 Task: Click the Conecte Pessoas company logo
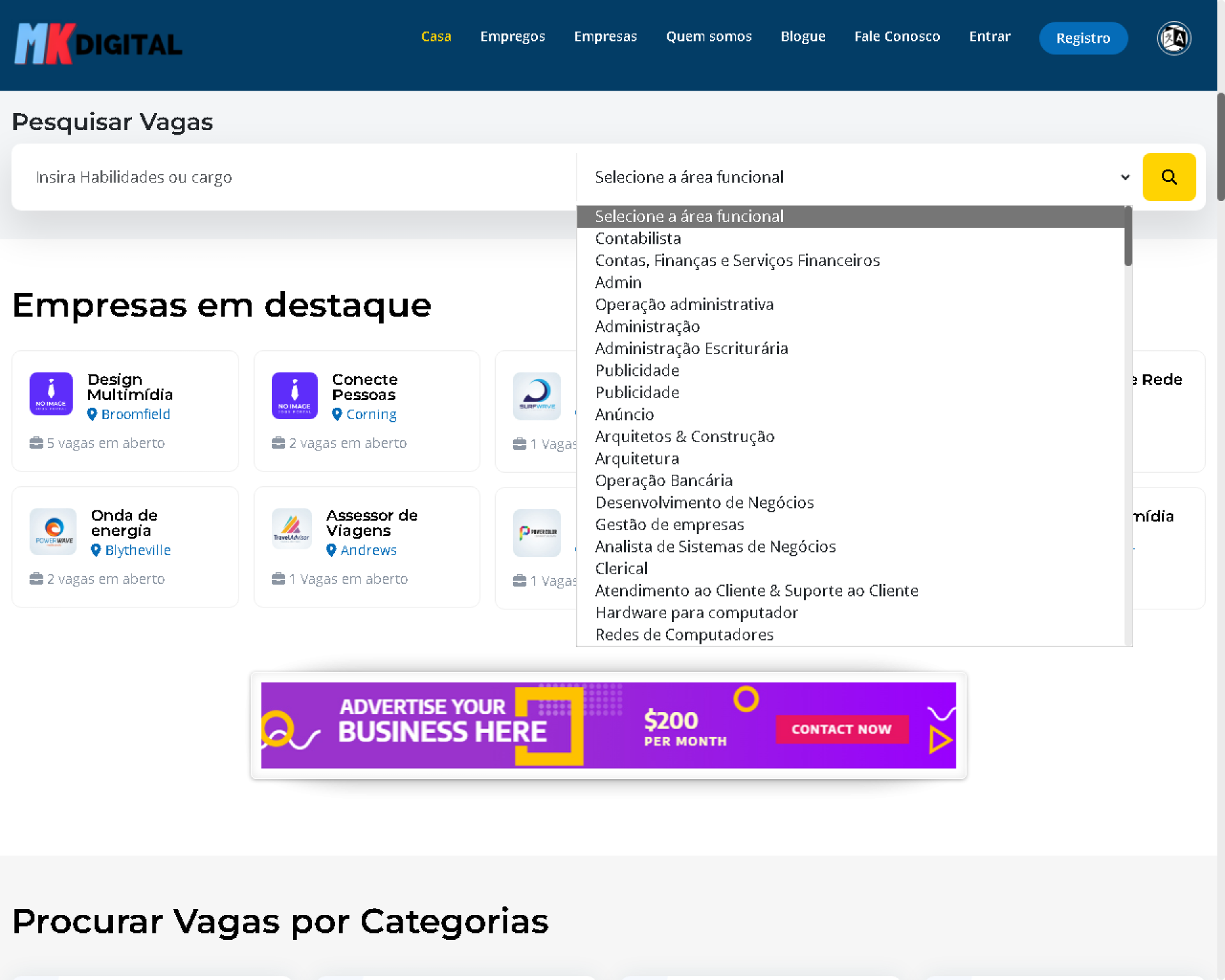point(294,395)
